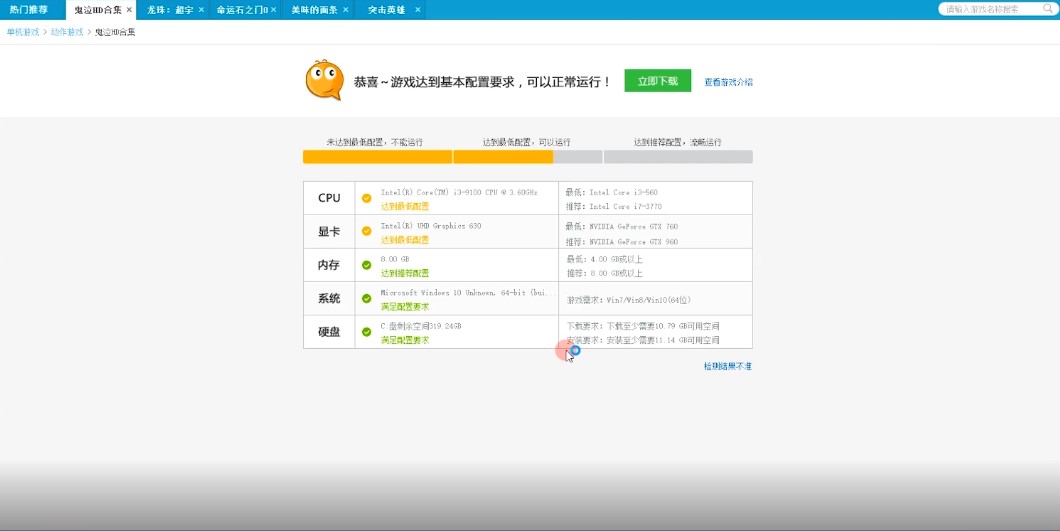
Task: Click the orange mascot speech-bubble icon
Action: 323,81
